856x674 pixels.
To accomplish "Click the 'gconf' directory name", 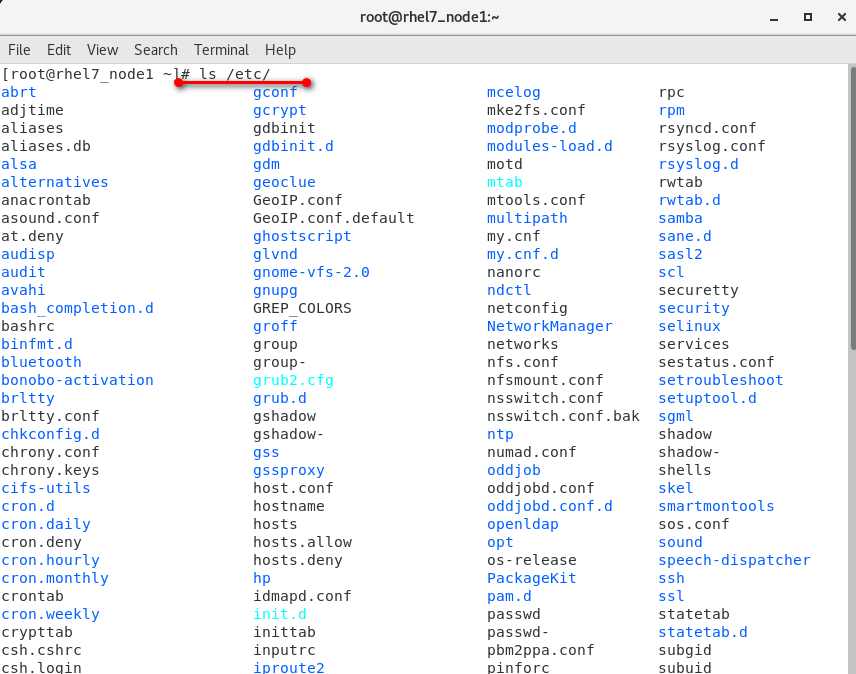I will 275,92.
